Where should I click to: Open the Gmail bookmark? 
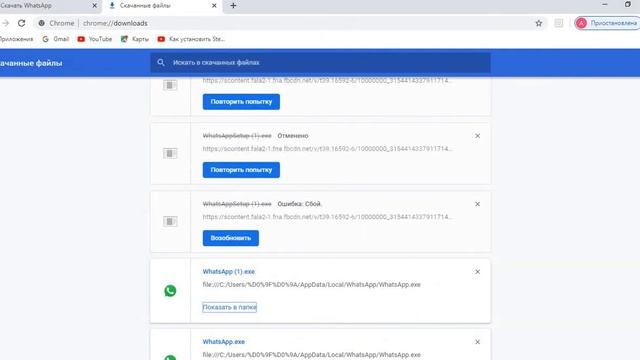[x=56, y=39]
